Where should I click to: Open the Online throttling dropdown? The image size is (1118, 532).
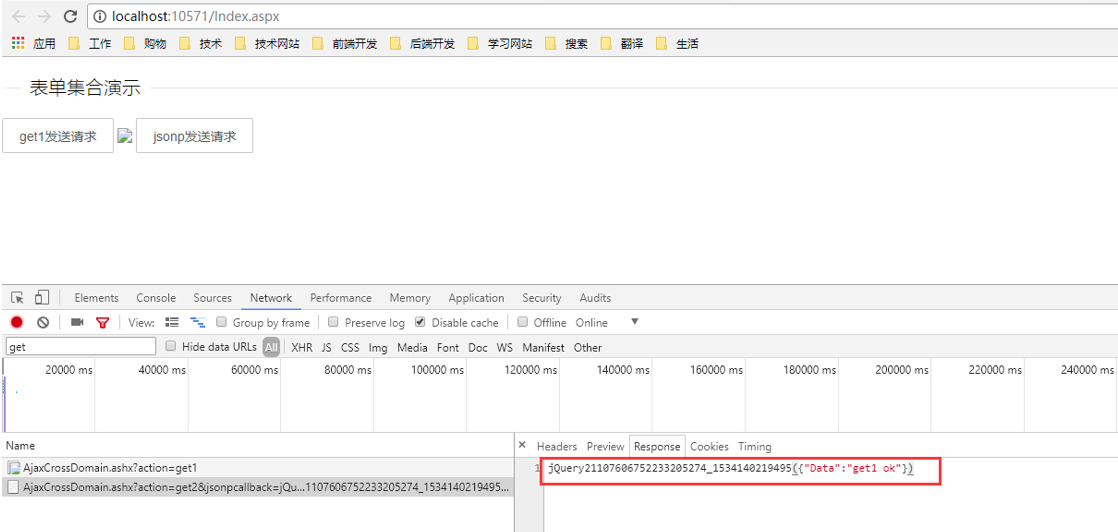point(607,322)
